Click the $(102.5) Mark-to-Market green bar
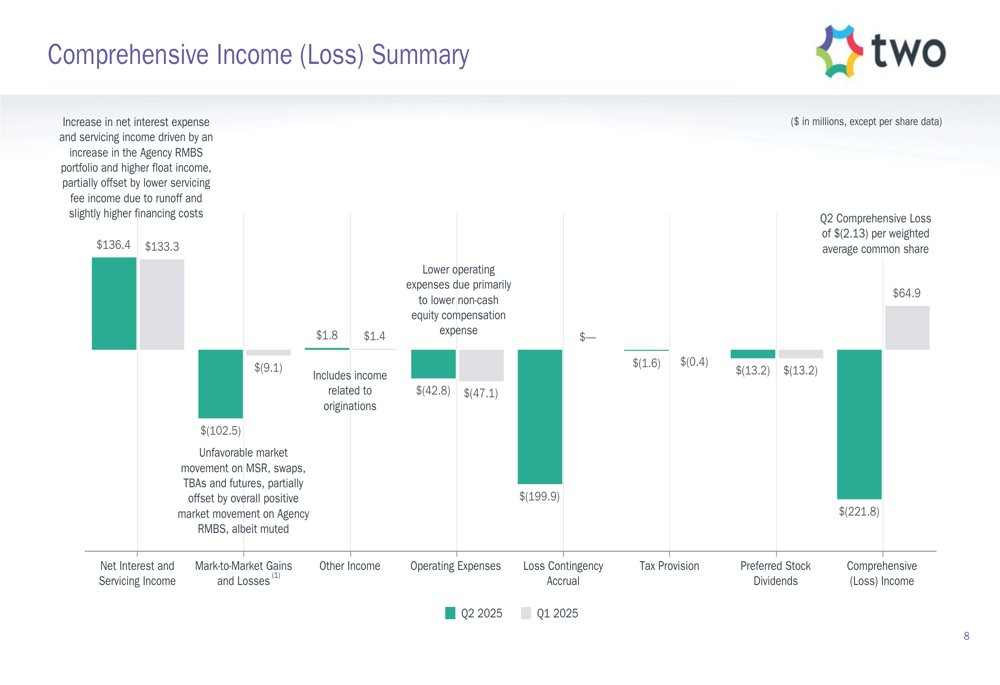Viewport: 1000px width, 685px height. tap(221, 384)
